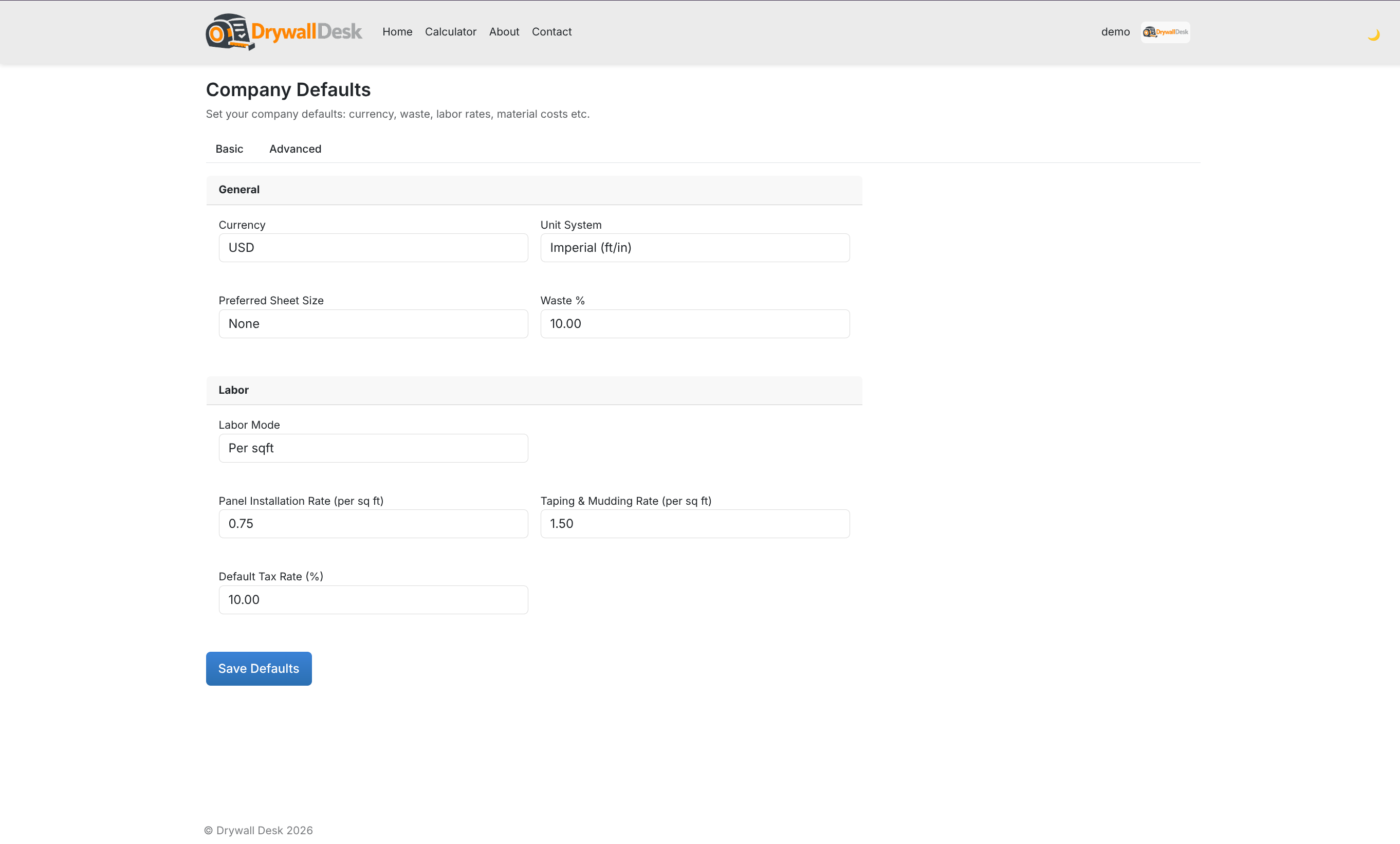
Task: Open the demo user avatar thumbnail
Action: 1165,32
